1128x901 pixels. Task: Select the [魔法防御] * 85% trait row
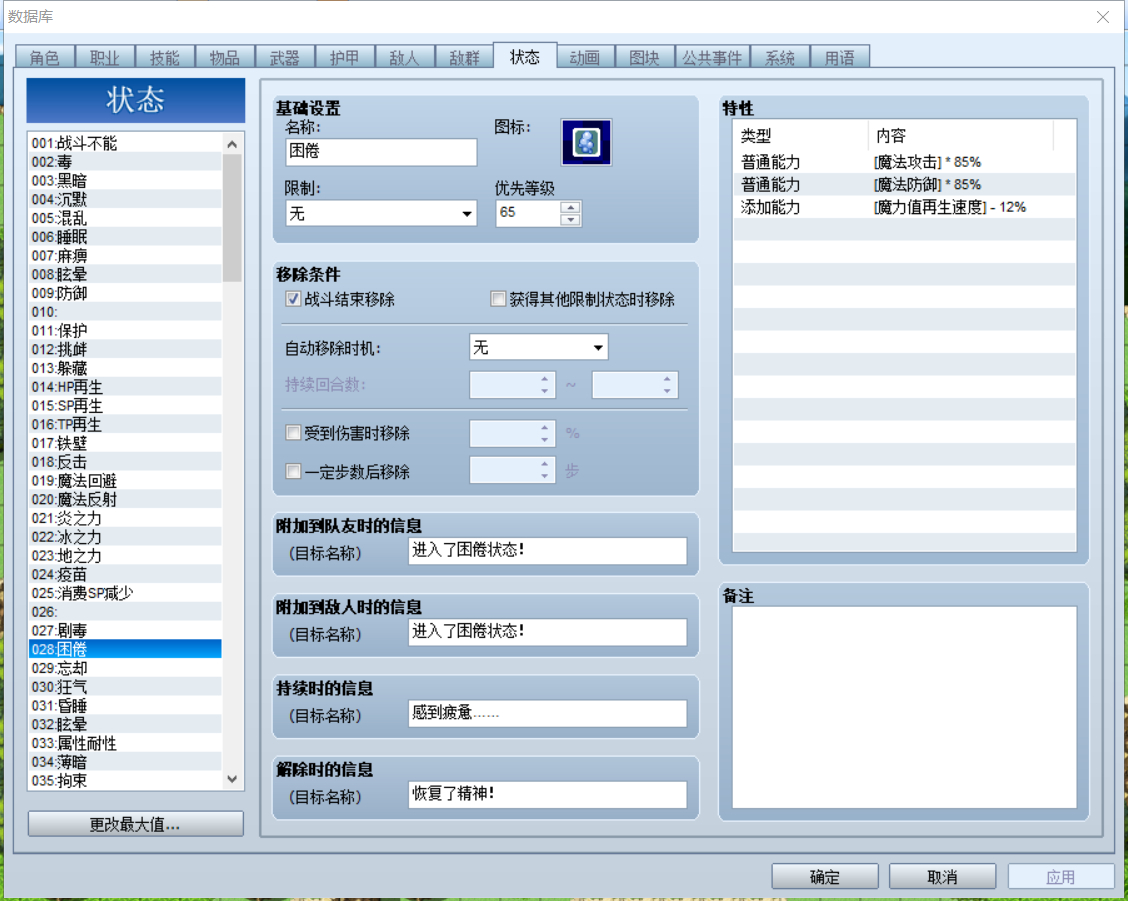904,184
